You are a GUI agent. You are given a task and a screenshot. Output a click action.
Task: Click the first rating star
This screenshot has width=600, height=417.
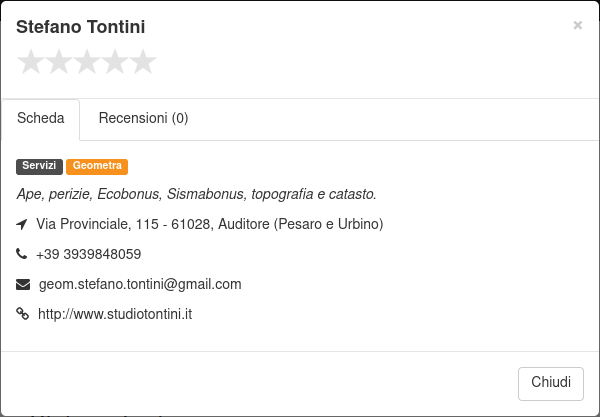31,62
